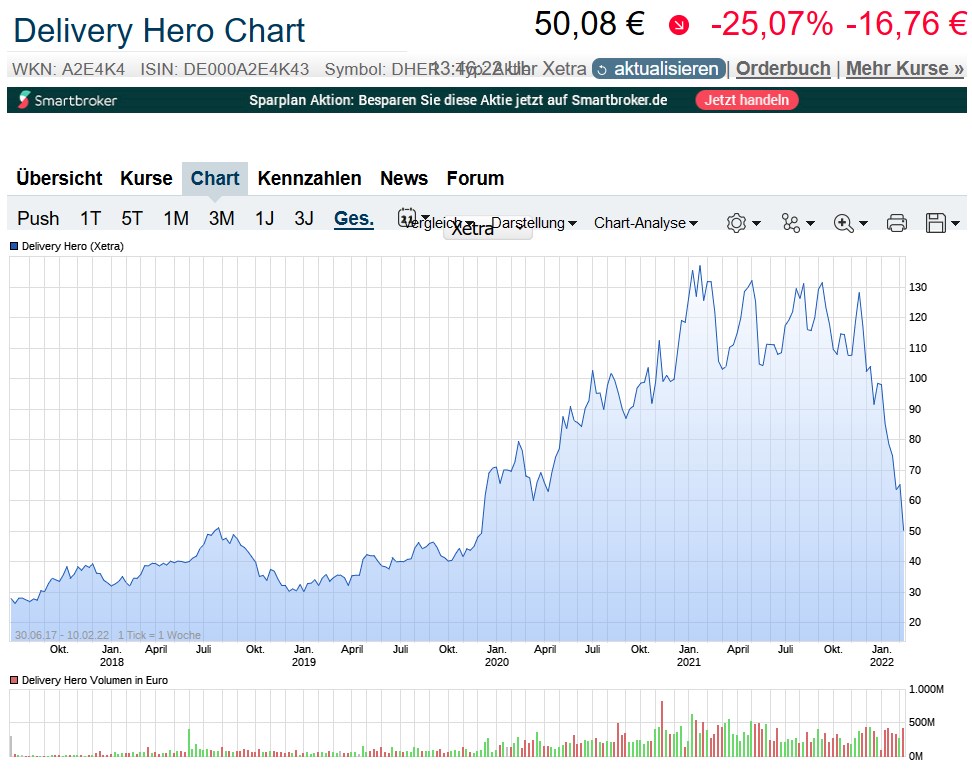Click the aktualisieren refresh button

(658, 68)
